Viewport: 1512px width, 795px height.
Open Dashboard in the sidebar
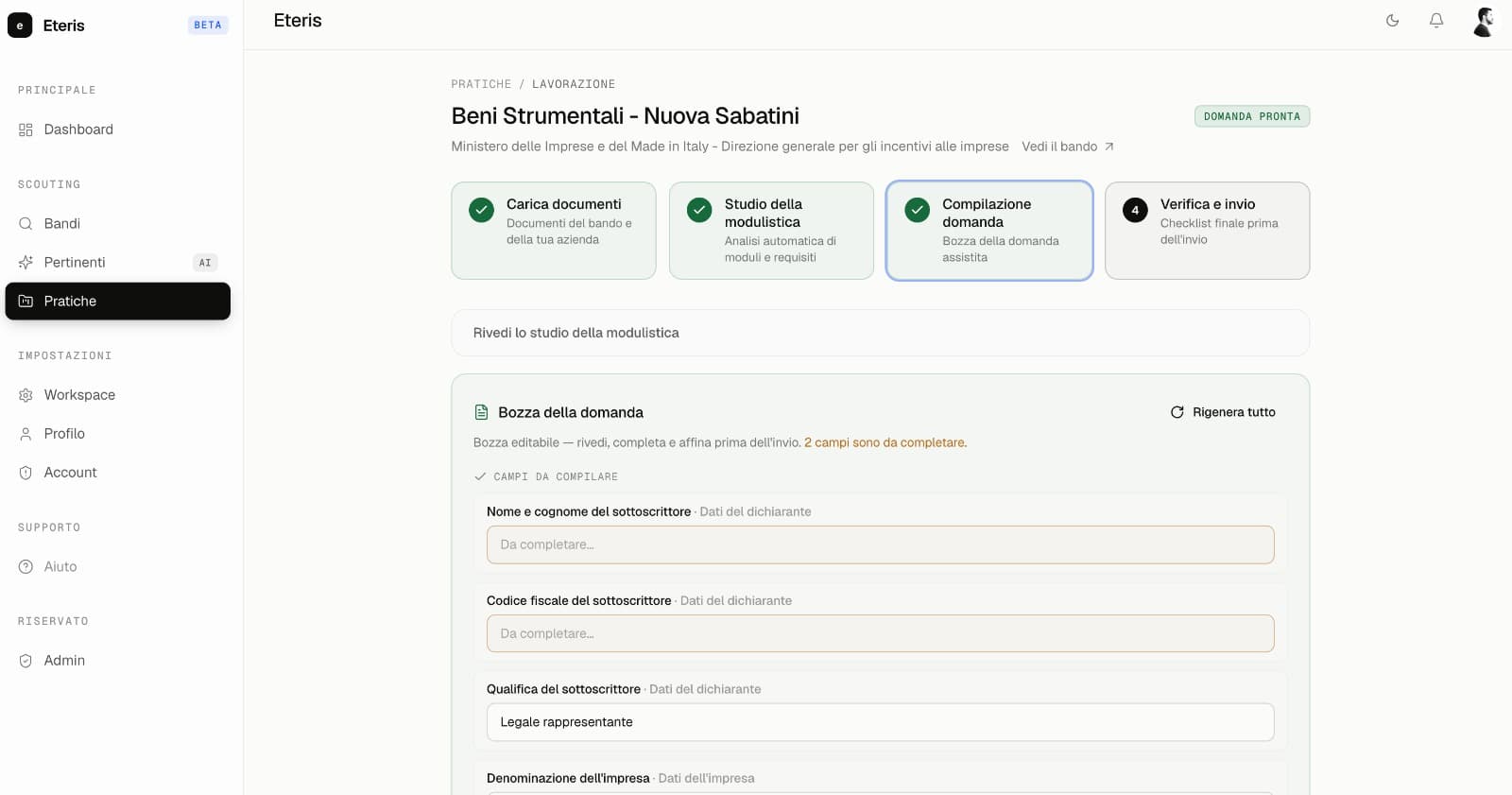118,130
